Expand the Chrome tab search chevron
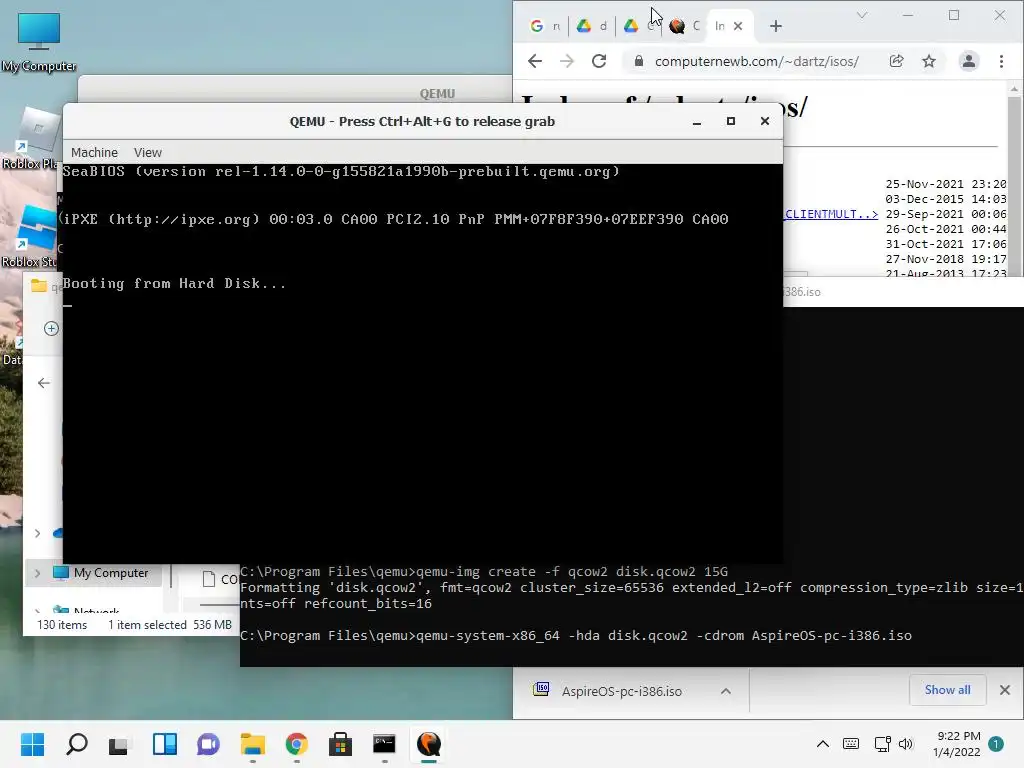Screen dimensions: 1024x768 (862, 15)
